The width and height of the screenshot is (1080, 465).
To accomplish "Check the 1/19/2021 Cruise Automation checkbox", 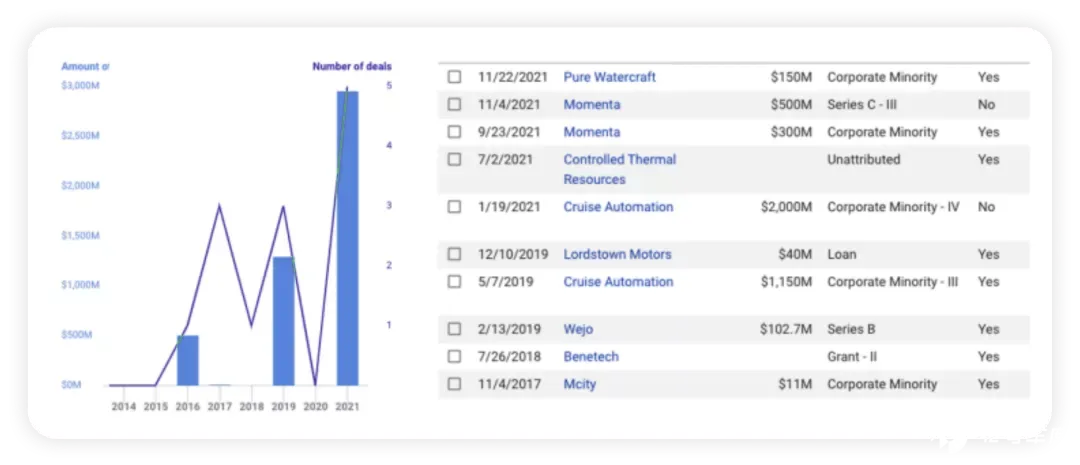I will pos(455,207).
